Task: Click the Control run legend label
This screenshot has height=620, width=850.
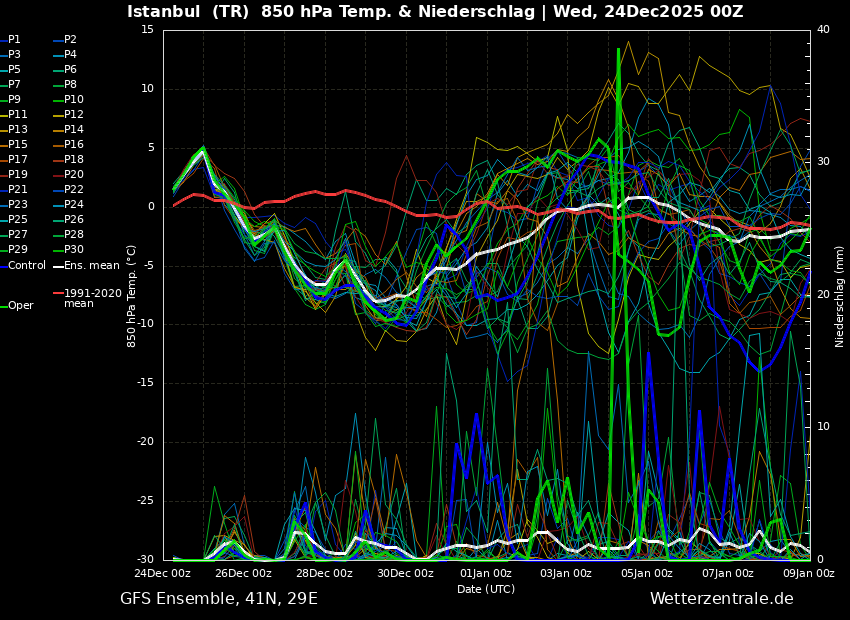Action: click(27, 266)
